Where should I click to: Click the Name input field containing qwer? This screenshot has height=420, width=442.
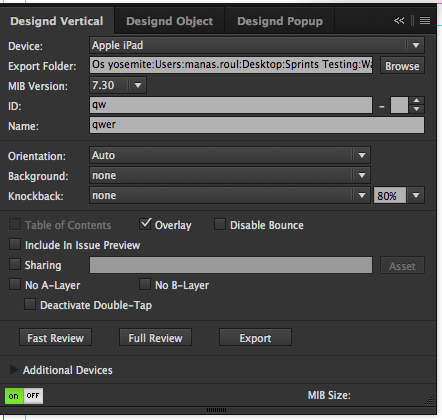tap(257, 125)
